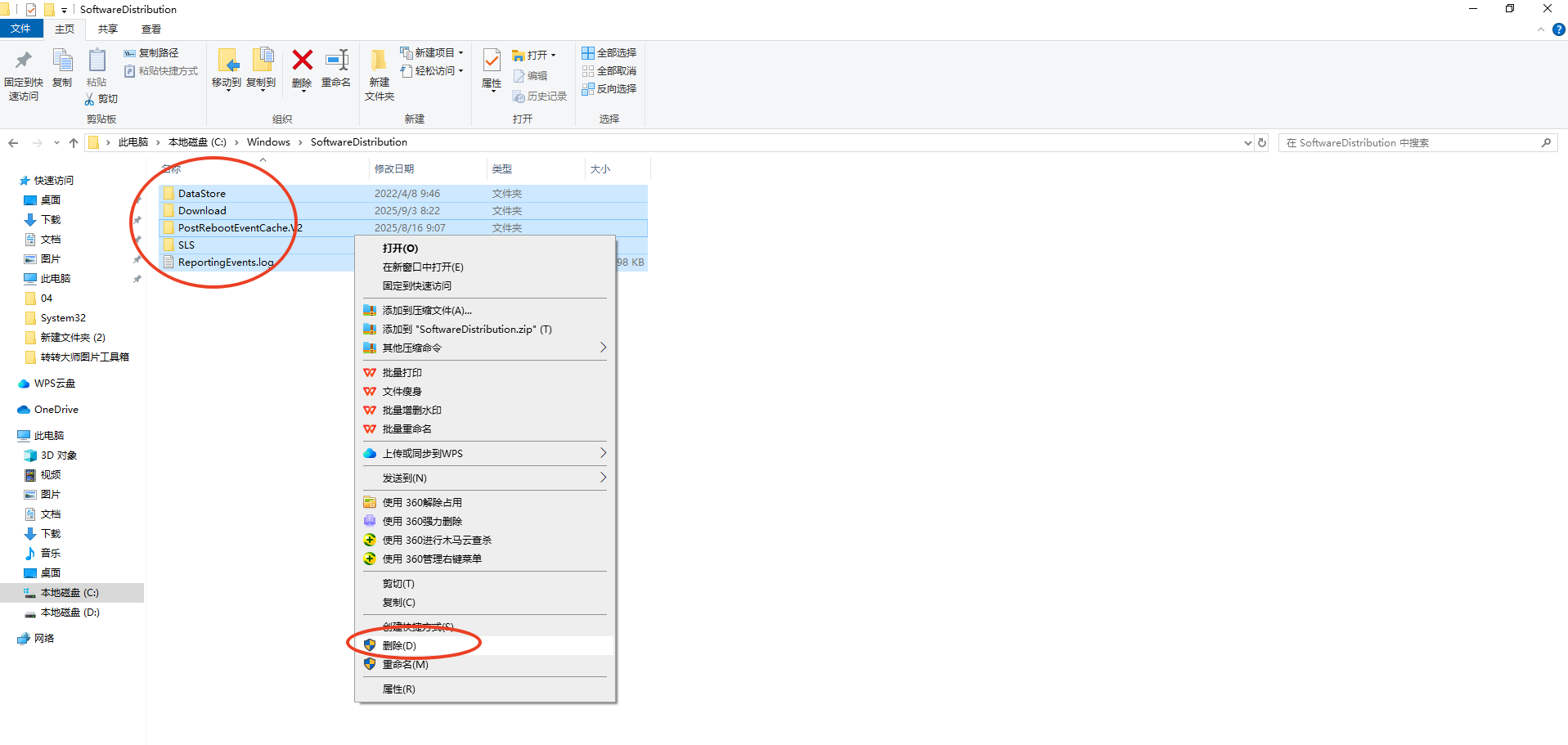Image resolution: width=1568 pixels, height=745 pixels.
Task: Switch to the 查看 ribbon tab
Action: tap(151, 29)
